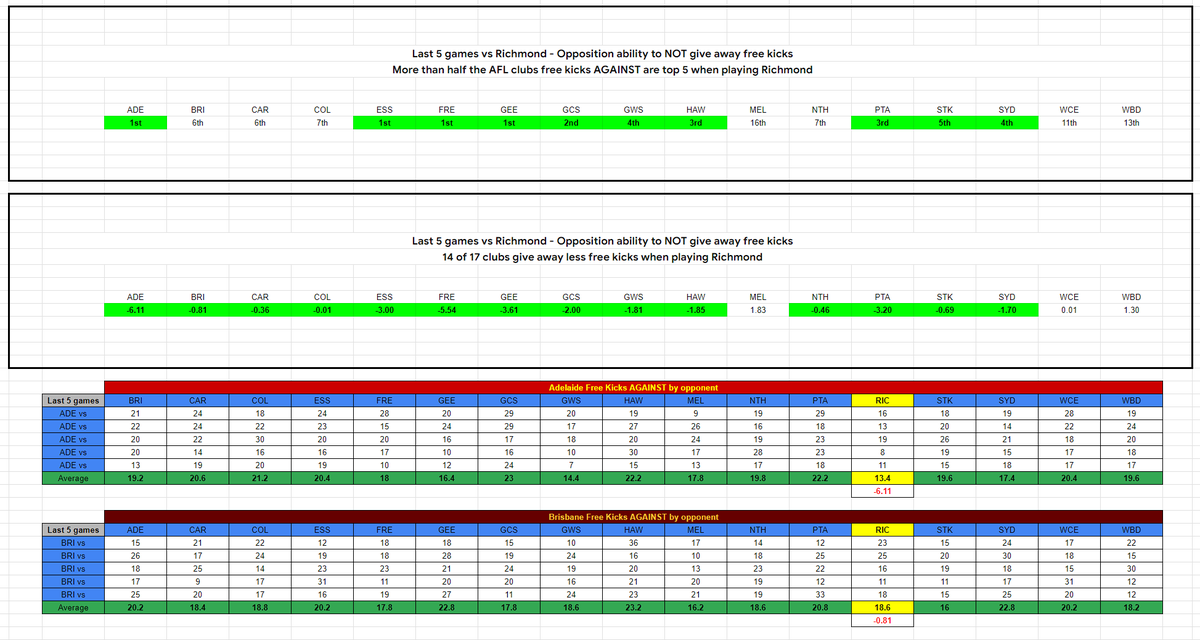The width and height of the screenshot is (1200, 640).
Task: Click the 'Last 5 games' label of the Brisbane table
Action: point(73,530)
